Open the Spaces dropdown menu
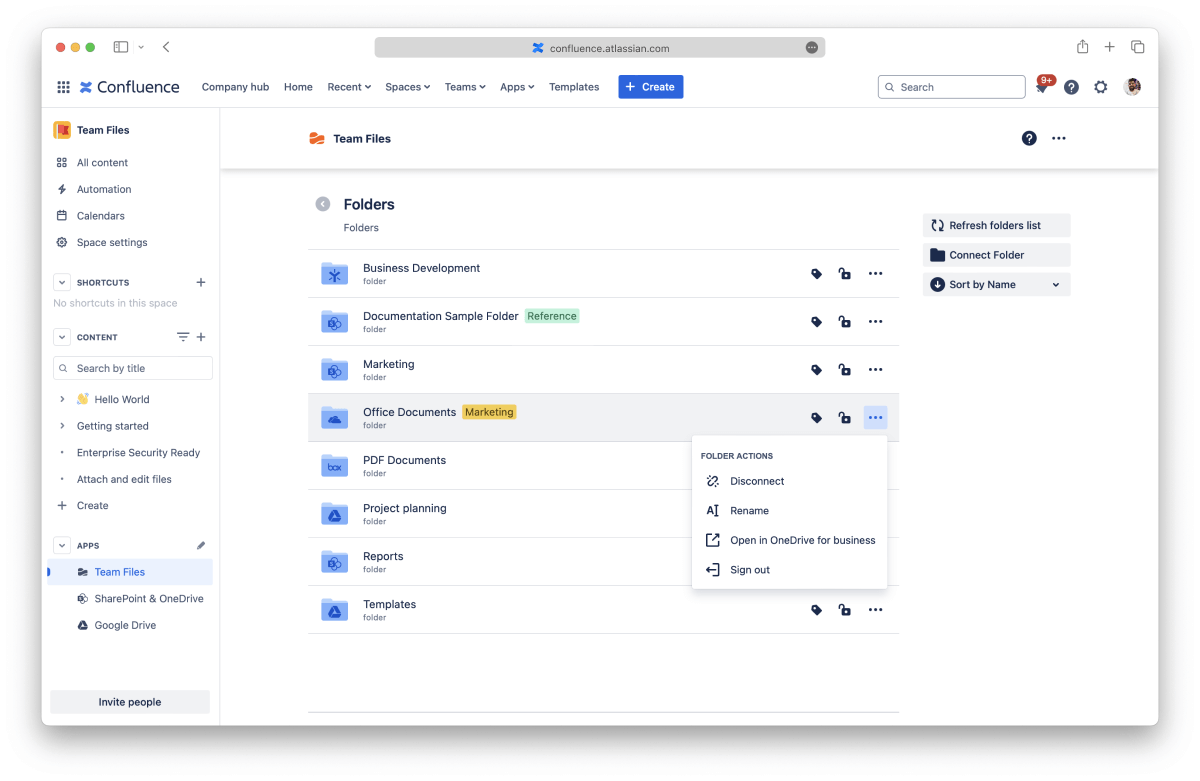Viewport: 1200px width, 781px height. (x=408, y=87)
